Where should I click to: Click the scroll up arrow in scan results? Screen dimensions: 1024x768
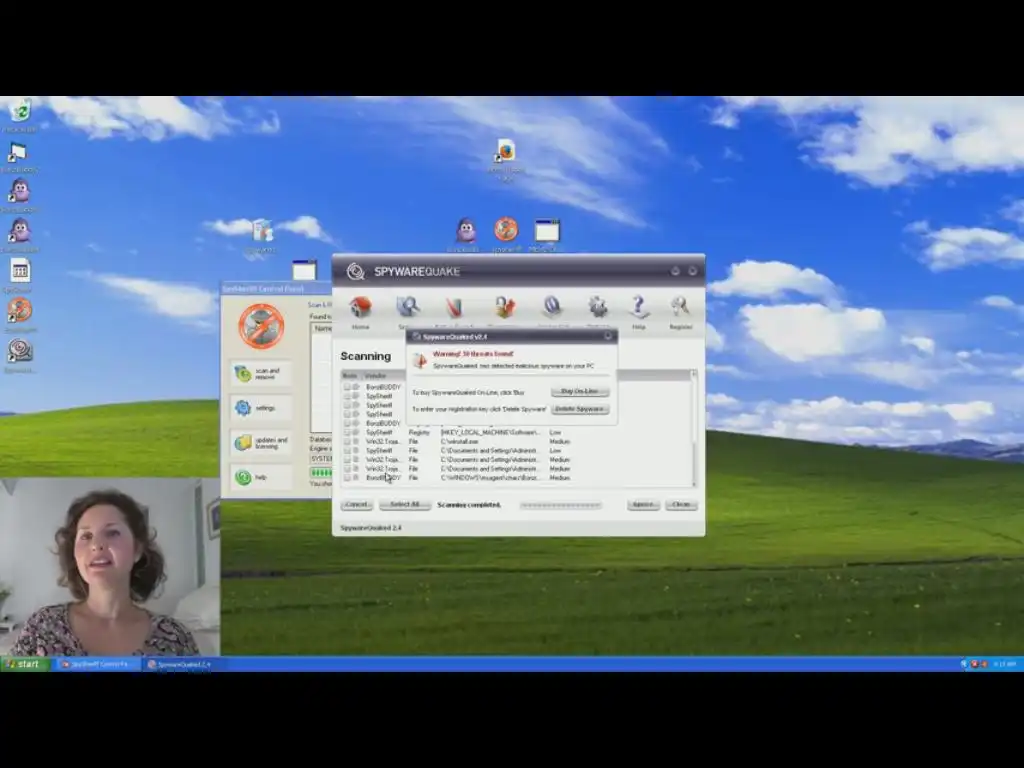(694, 374)
